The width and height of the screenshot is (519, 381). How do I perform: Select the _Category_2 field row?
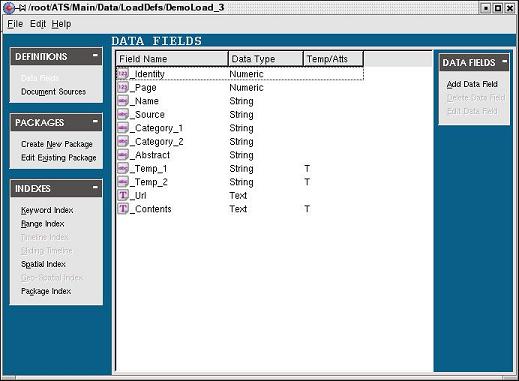click(240, 141)
